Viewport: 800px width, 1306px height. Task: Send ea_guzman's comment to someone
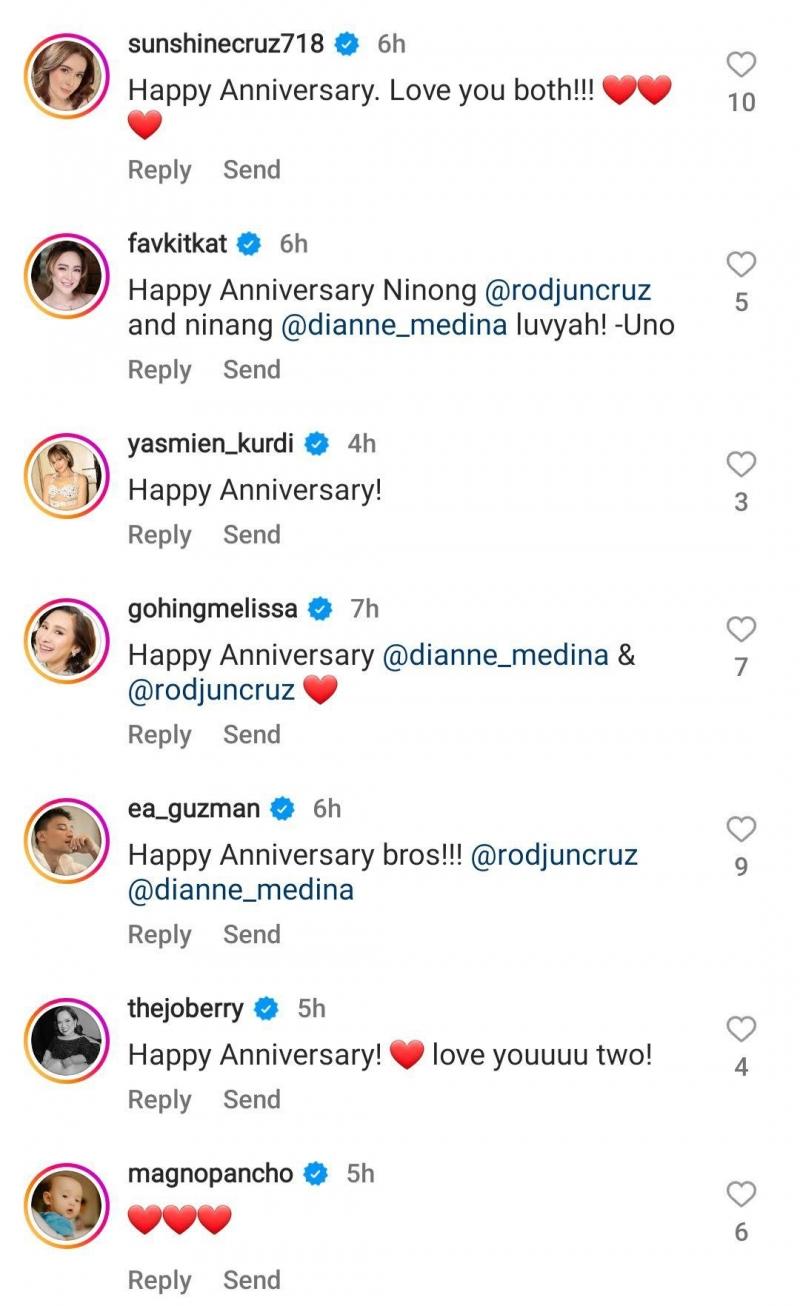tap(251, 934)
